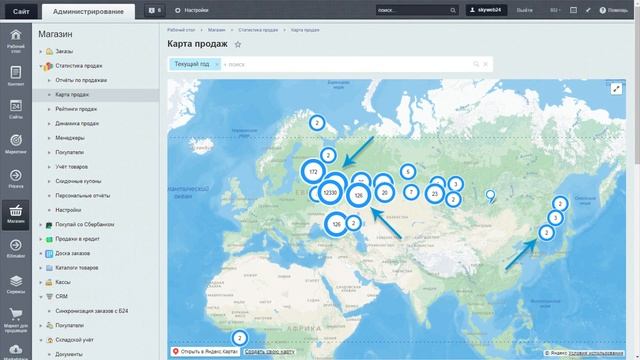Open the Магазин basket sidebar icon
The image size is (640, 360).
(x=16, y=214)
